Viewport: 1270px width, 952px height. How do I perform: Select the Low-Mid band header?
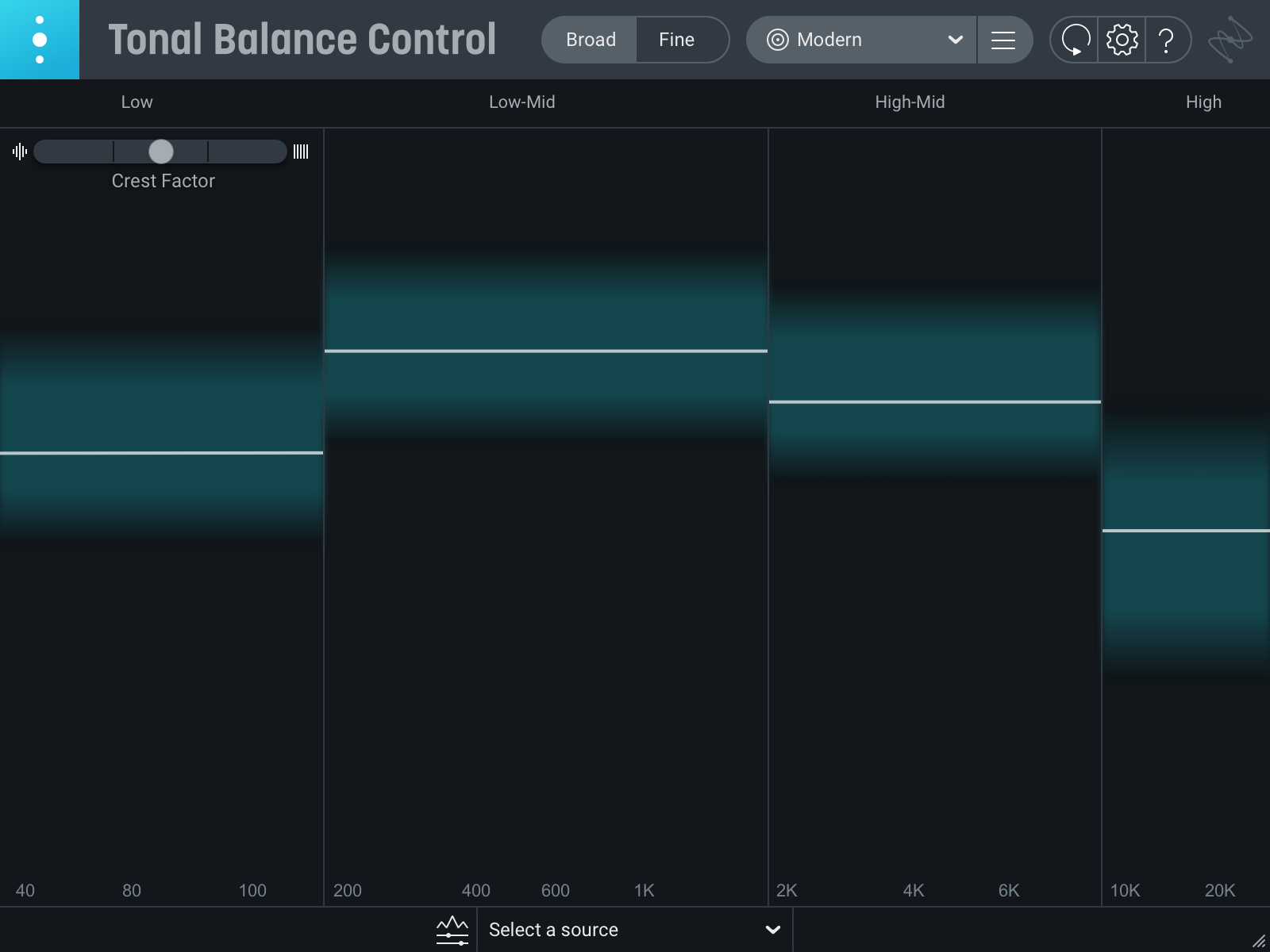[x=521, y=102]
